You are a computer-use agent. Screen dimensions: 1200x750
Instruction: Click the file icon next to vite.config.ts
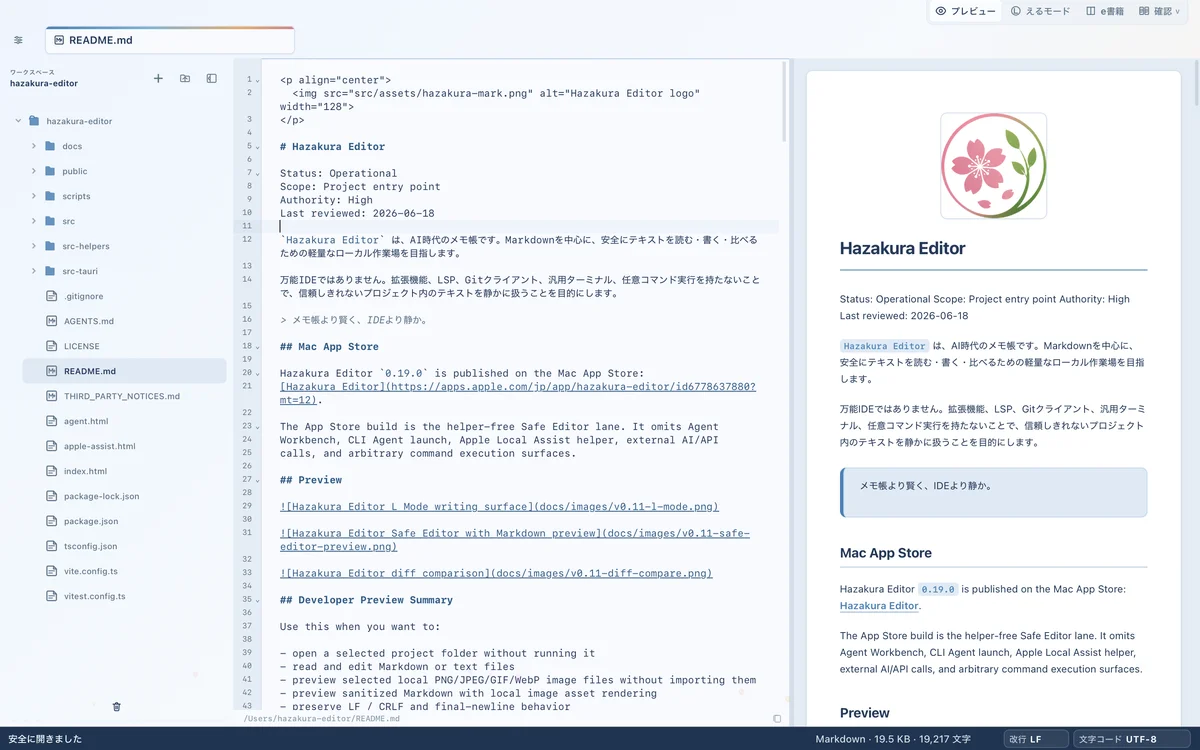coord(53,571)
